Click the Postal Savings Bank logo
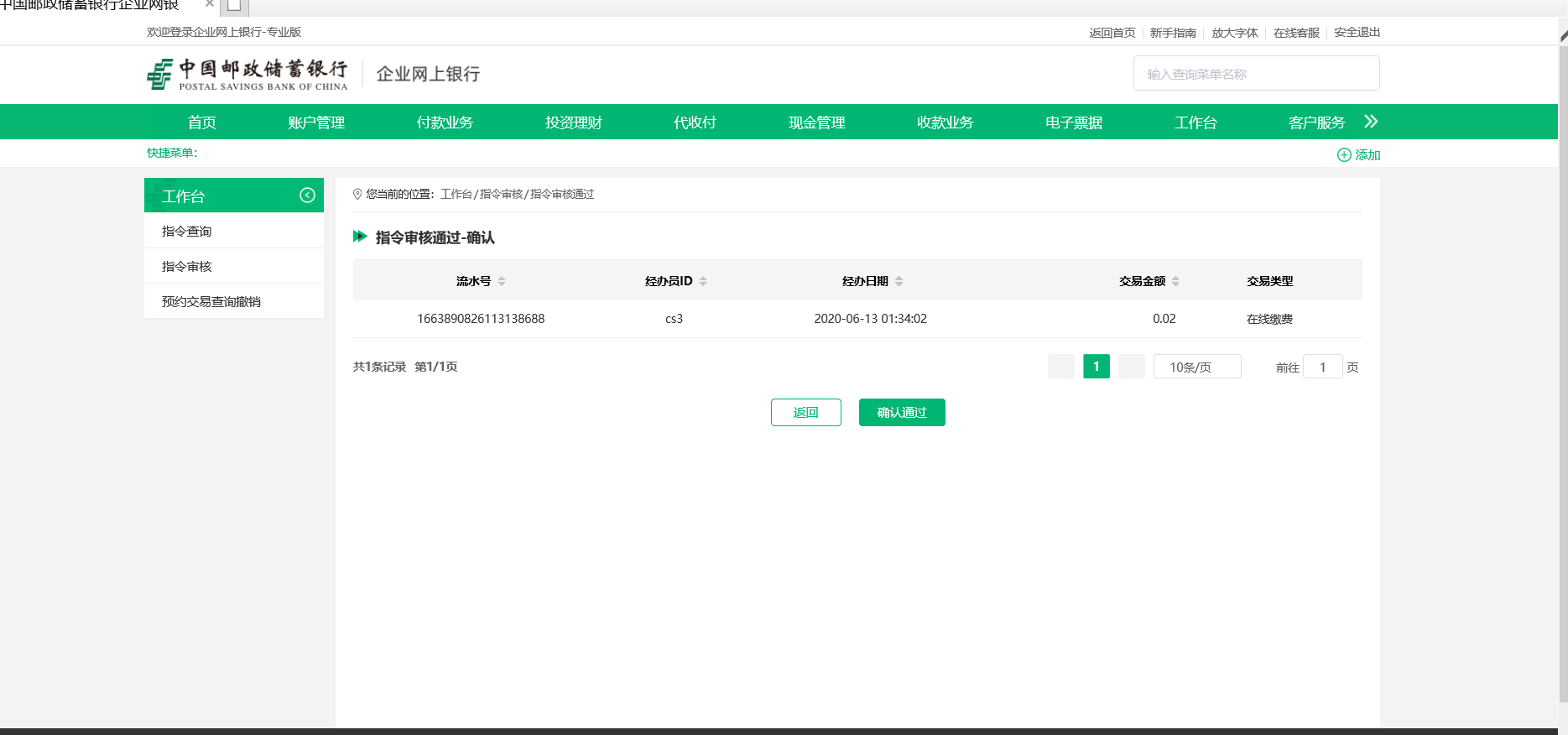The width and height of the screenshot is (1568, 735). pos(247,75)
